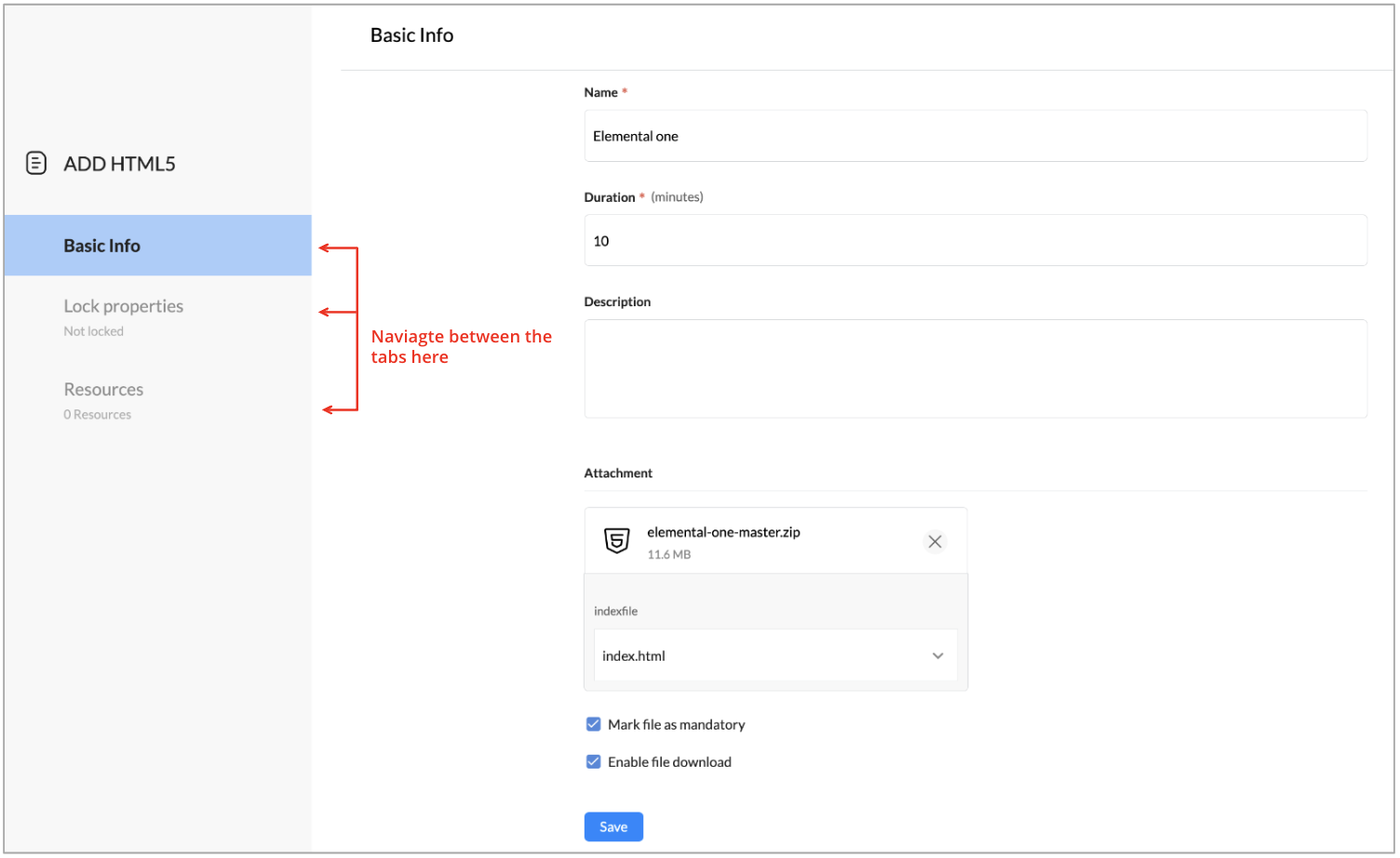Focus the Duration minutes field
Viewport: 1400px width, 858px height.
[975, 241]
